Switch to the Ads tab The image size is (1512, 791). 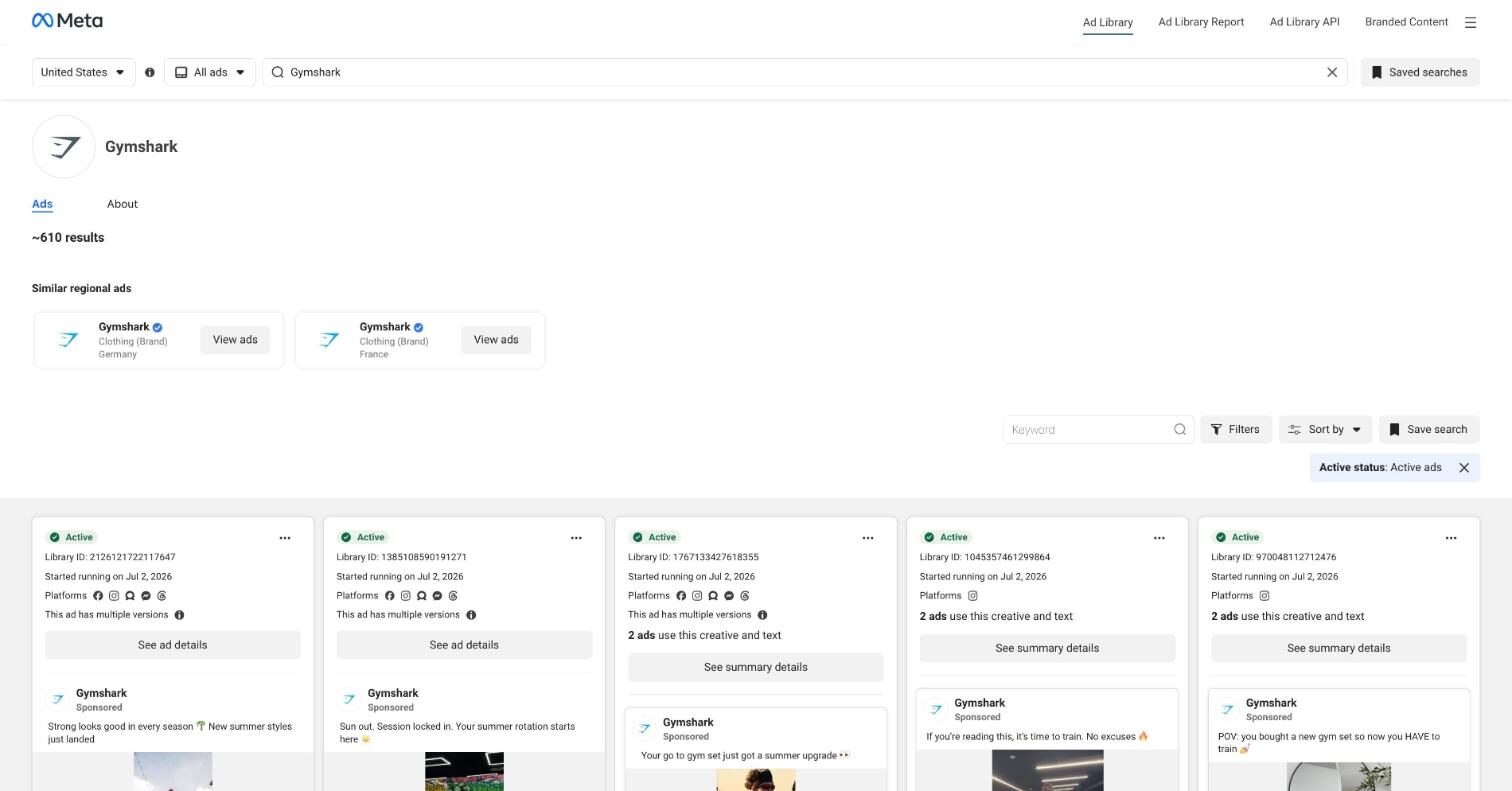(42, 204)
